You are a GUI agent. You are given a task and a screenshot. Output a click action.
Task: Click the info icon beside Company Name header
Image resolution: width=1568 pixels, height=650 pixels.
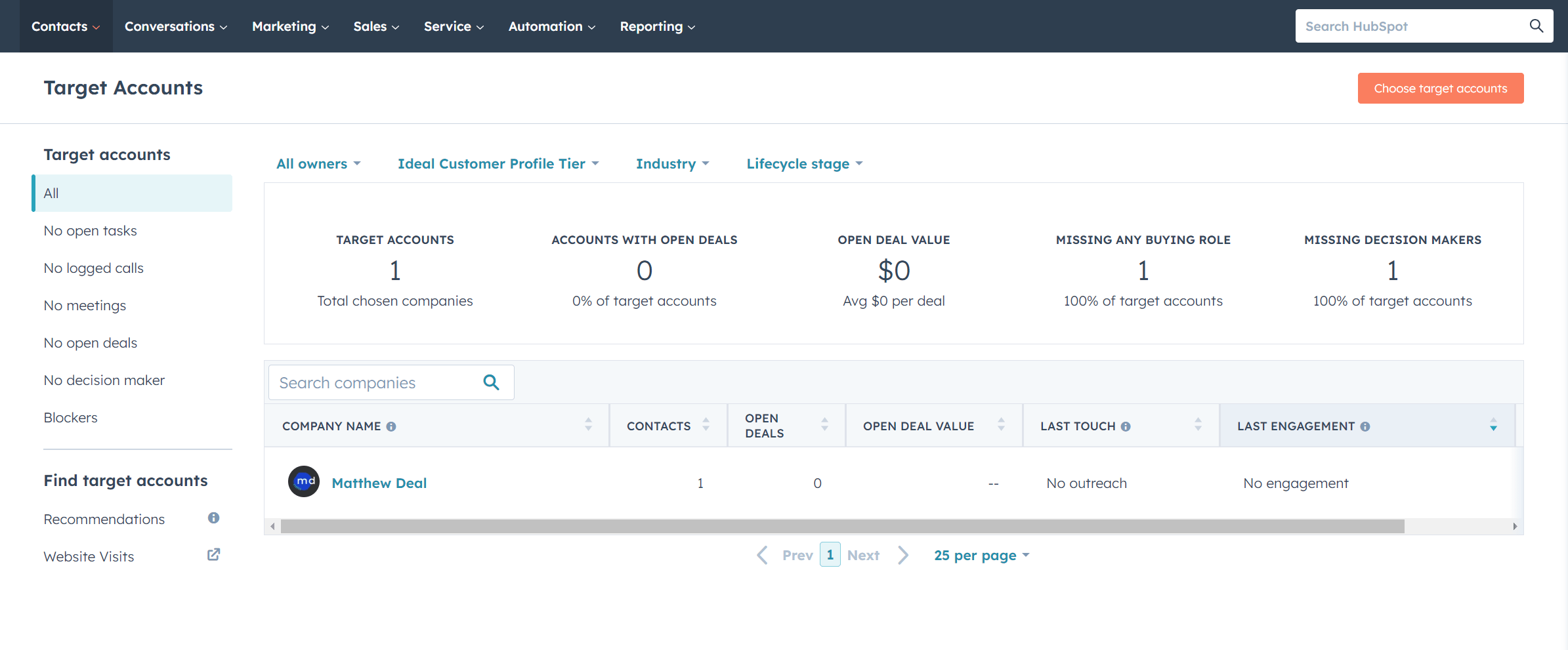pyautogui.click(x=392, y=426)
